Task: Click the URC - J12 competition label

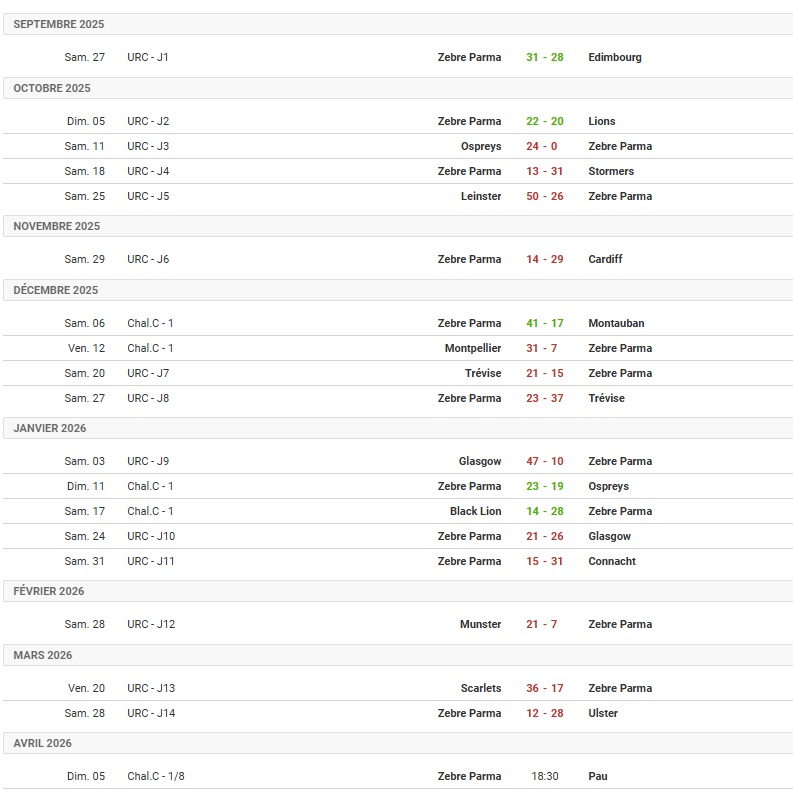Action: 151,625
